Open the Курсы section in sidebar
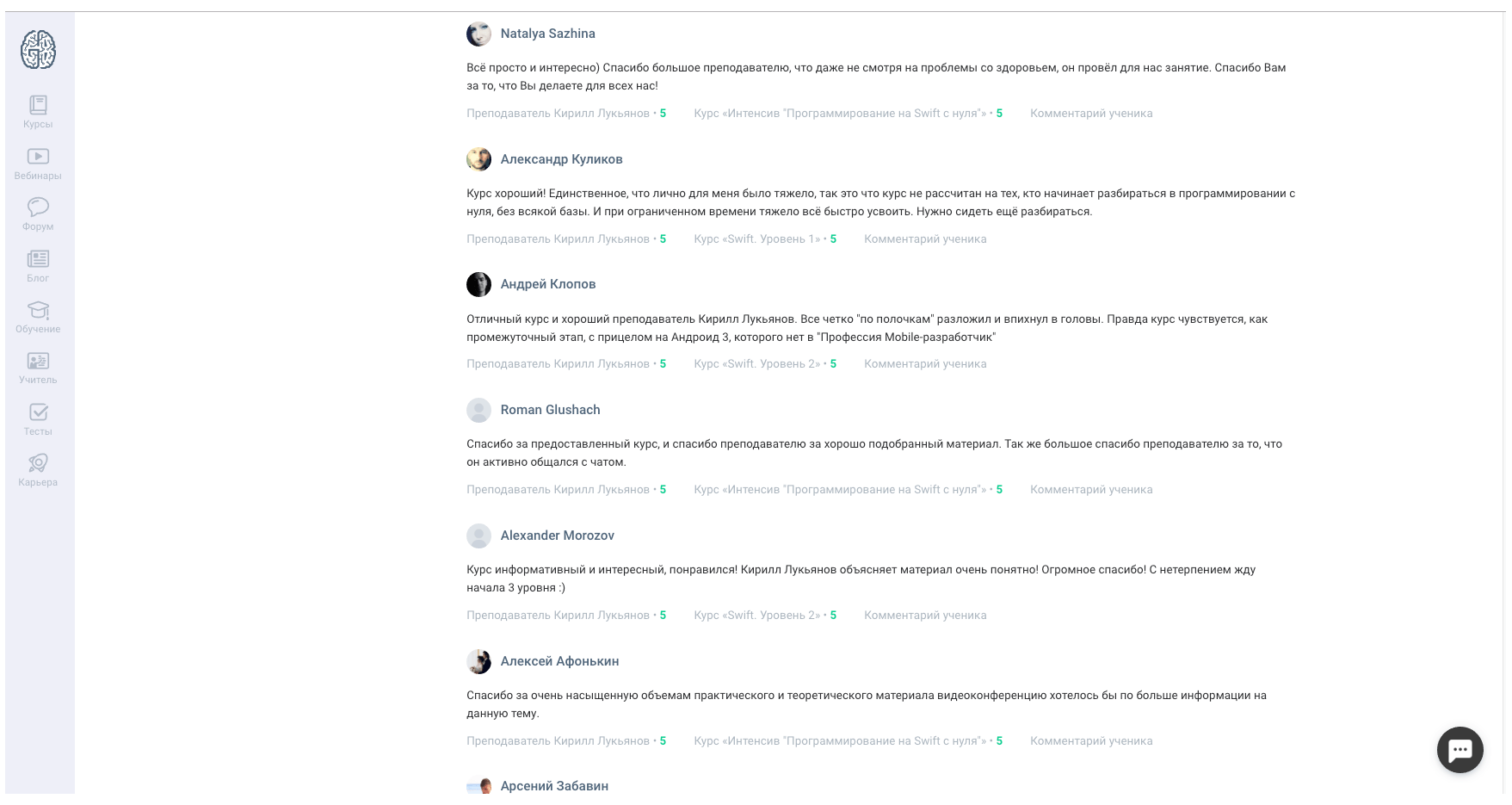Image resolution: width=1512 pixels, height=805 pixels. tap(38, 113)
